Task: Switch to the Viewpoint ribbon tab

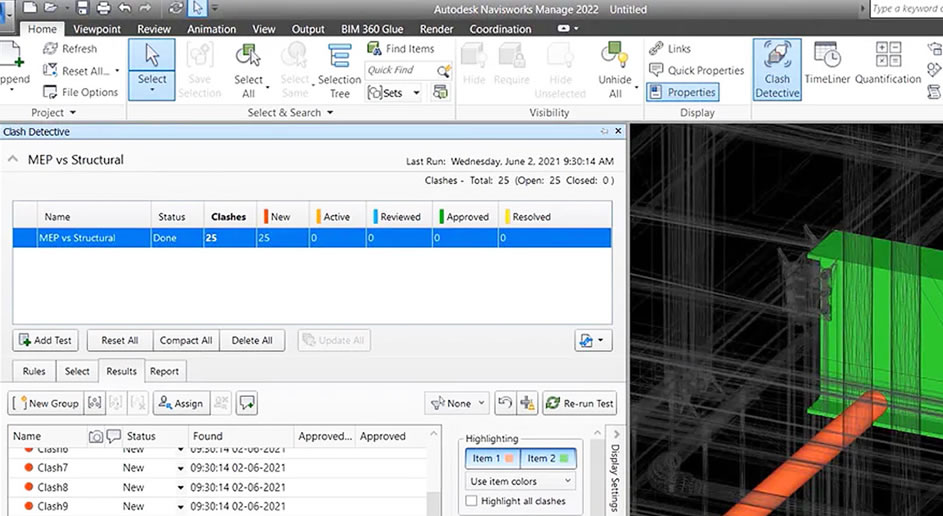Action: pos(96,29)
